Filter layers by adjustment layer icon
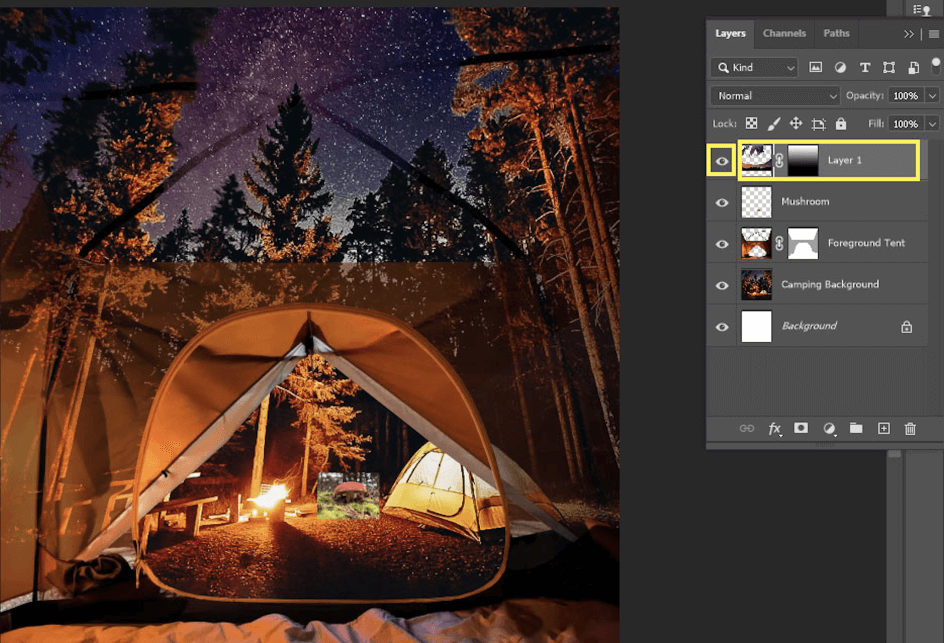 (840, 67)
